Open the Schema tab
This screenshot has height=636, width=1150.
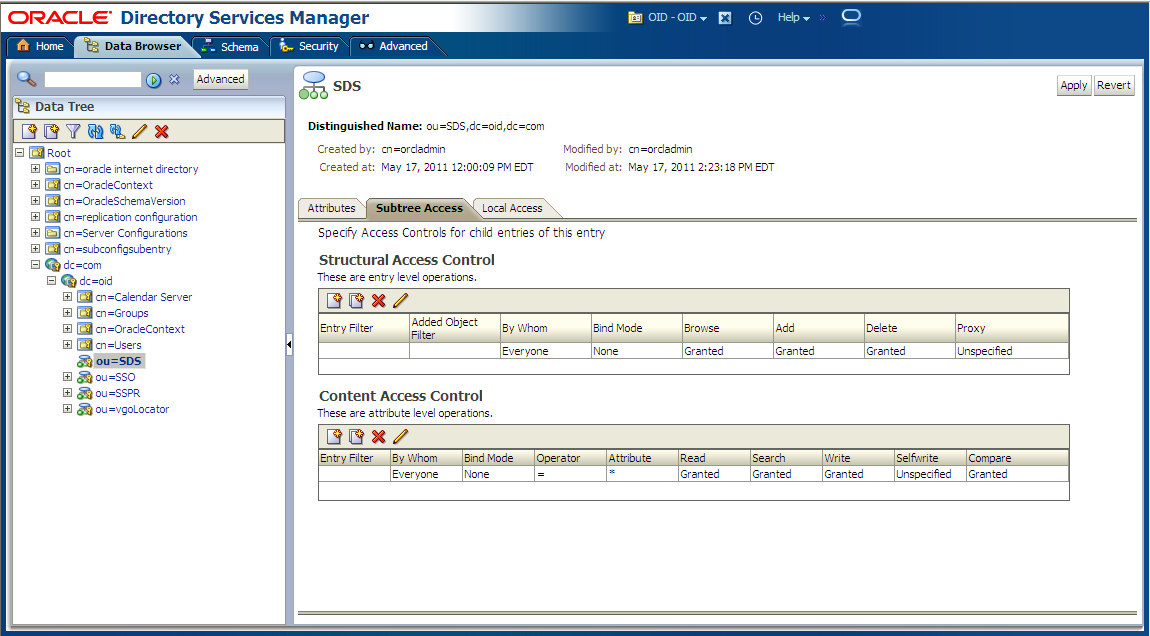[230, 47]
